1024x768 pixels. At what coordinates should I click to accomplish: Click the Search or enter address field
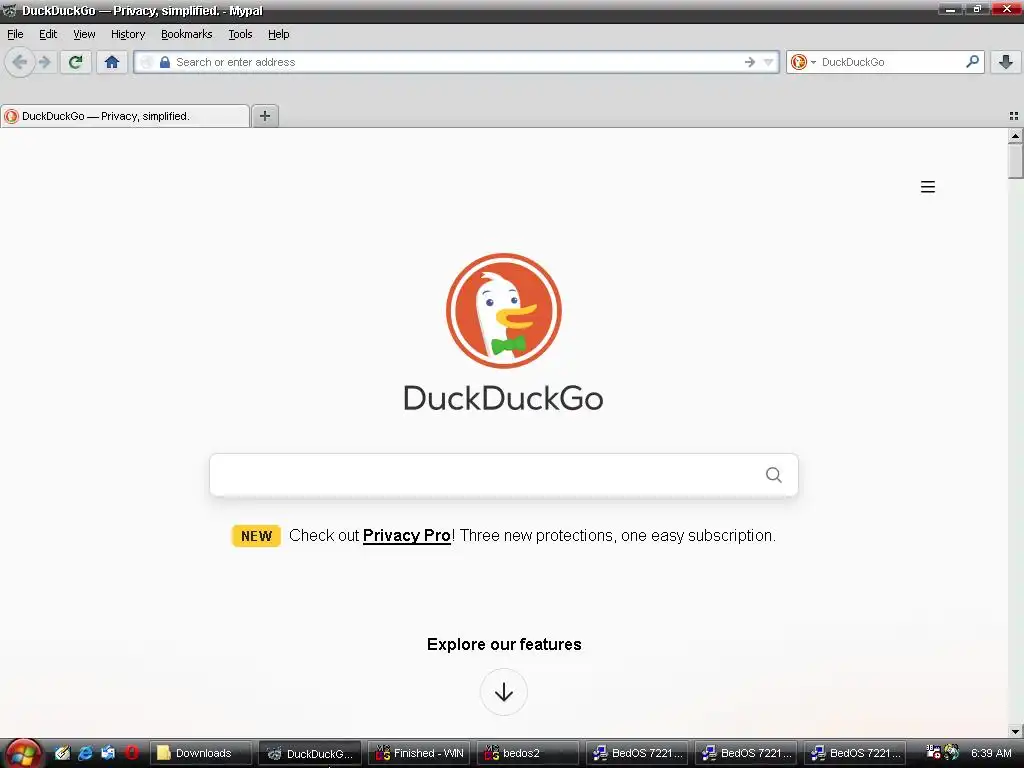pyautogui.click(x=455, y=62)
